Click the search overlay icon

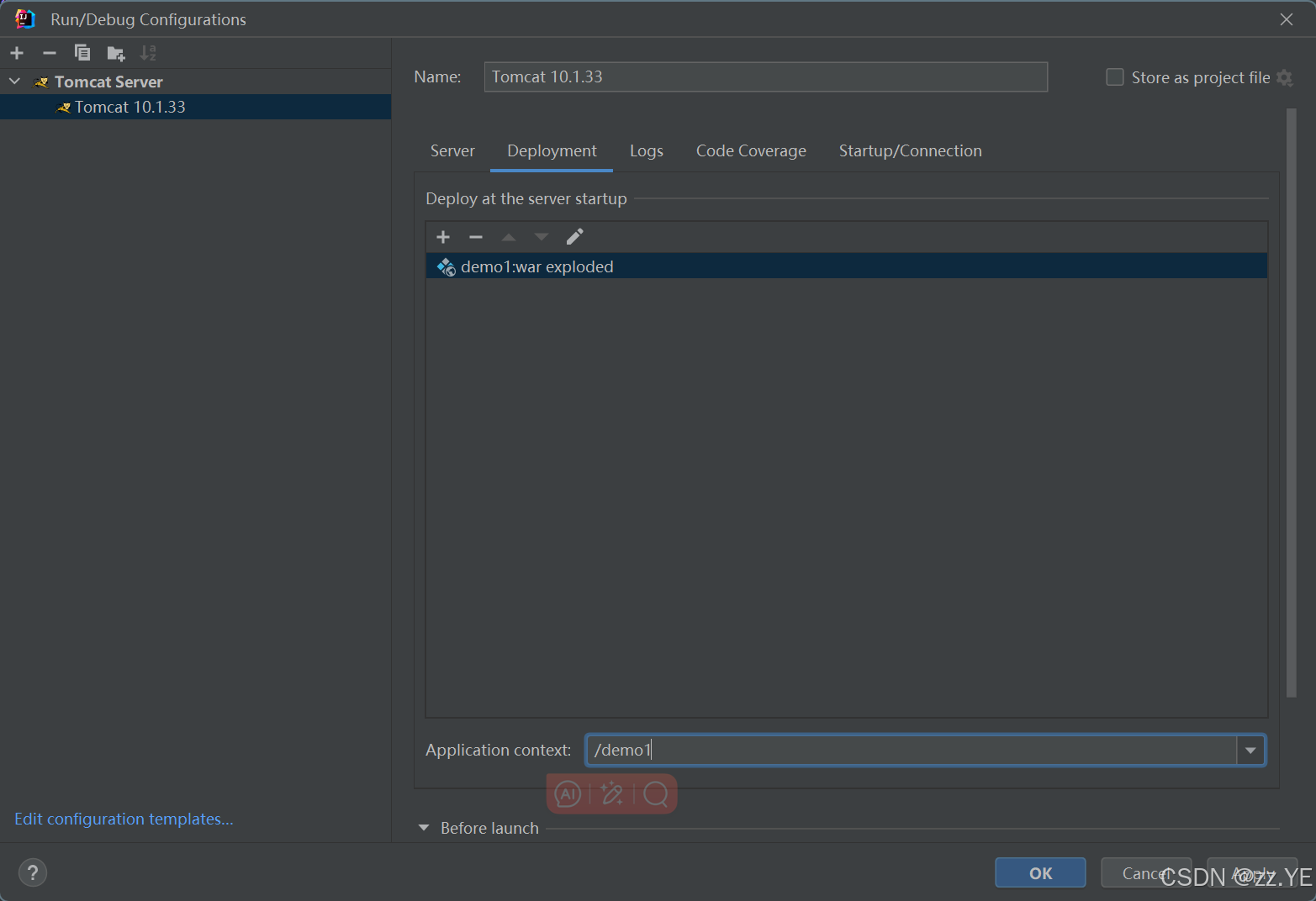coord(656,793)
